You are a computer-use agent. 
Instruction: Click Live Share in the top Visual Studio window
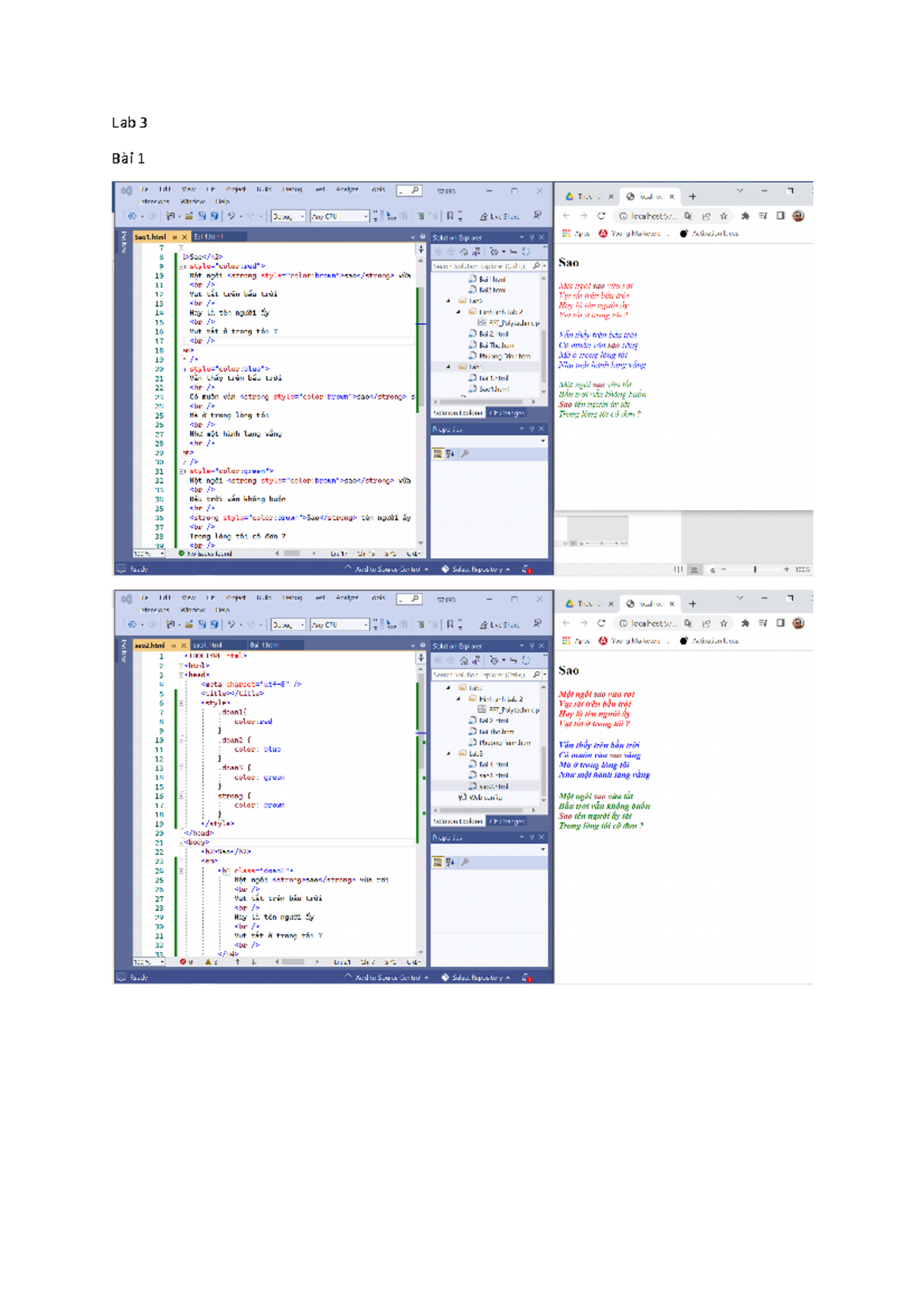coord(500,216)
